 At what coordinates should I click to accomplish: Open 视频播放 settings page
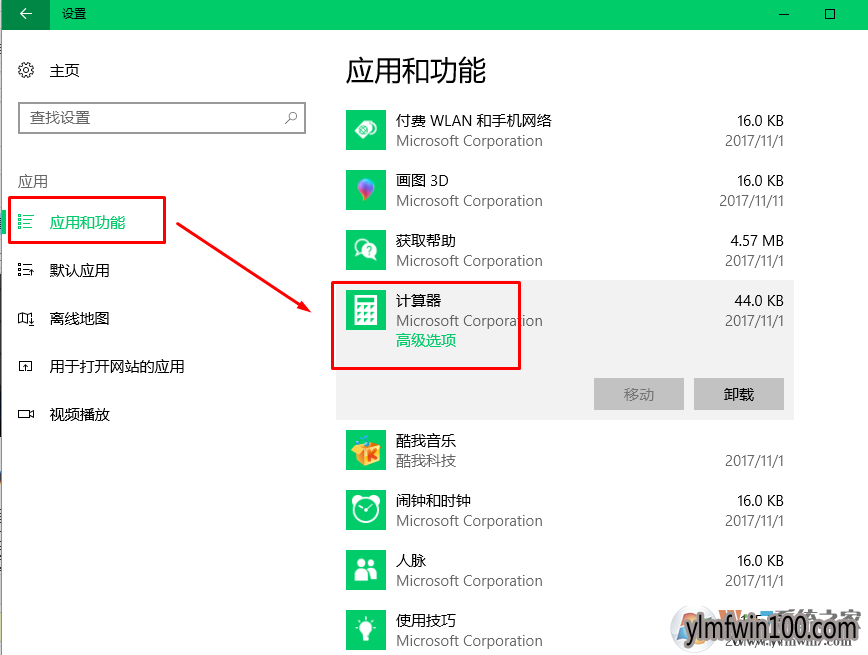click(x=80, y=414)
